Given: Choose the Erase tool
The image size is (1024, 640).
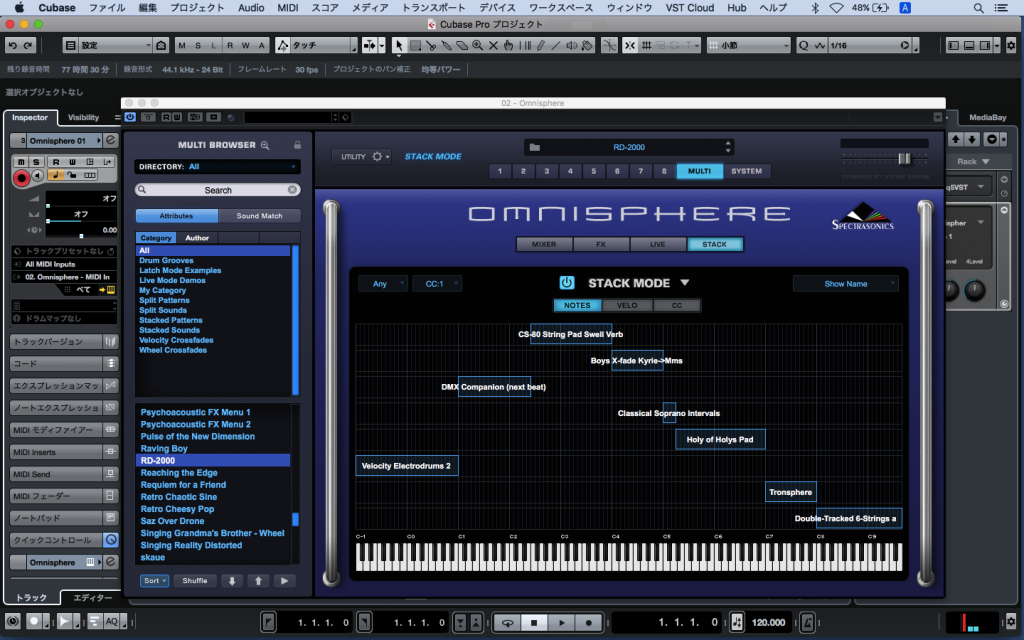Looking at the screenshot, I should (462, 45).
